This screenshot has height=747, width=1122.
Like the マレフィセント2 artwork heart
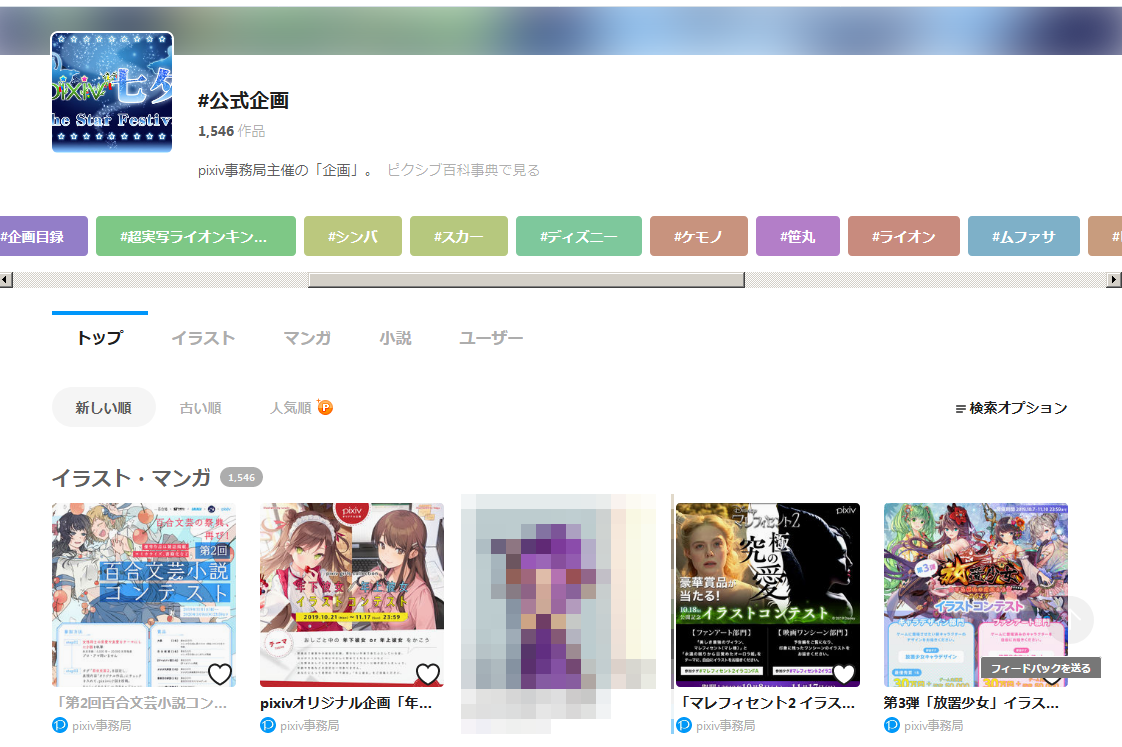pyautogui.click(x=844, y=673)
